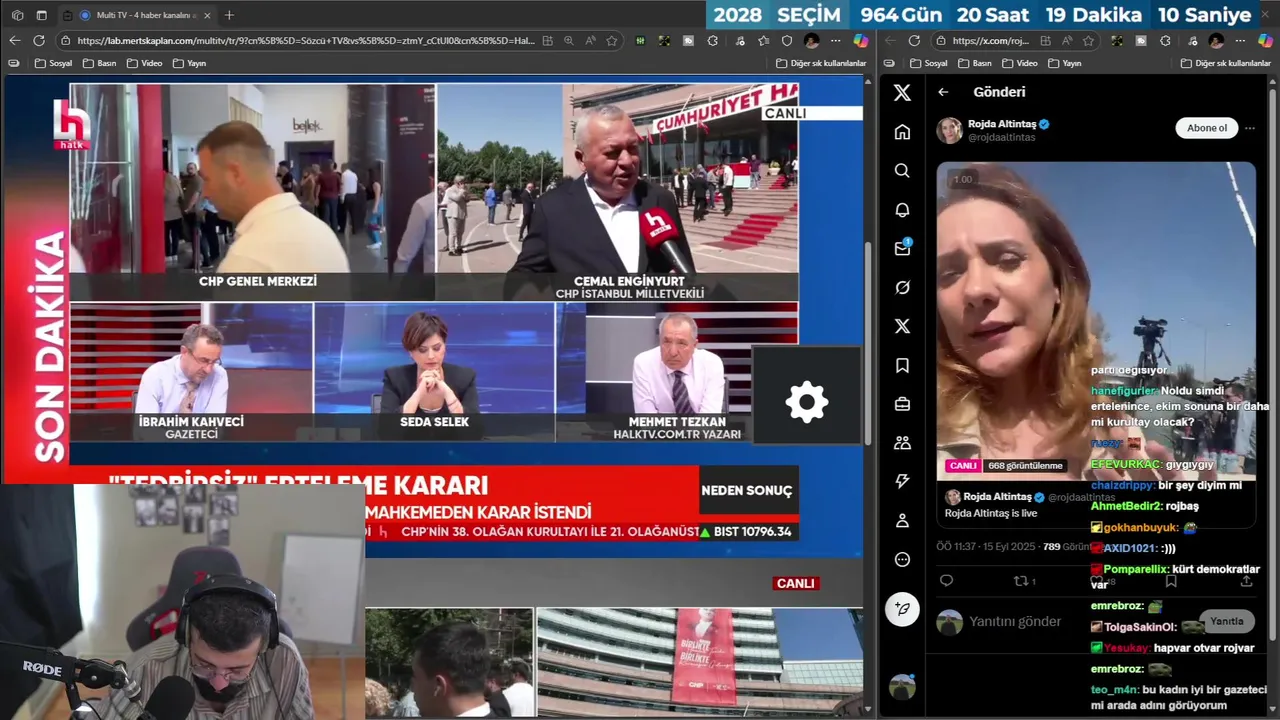Open Profile person icon in X sidebar
The width and height of the screenshot is (1280, 720).
tap(902, 521)
